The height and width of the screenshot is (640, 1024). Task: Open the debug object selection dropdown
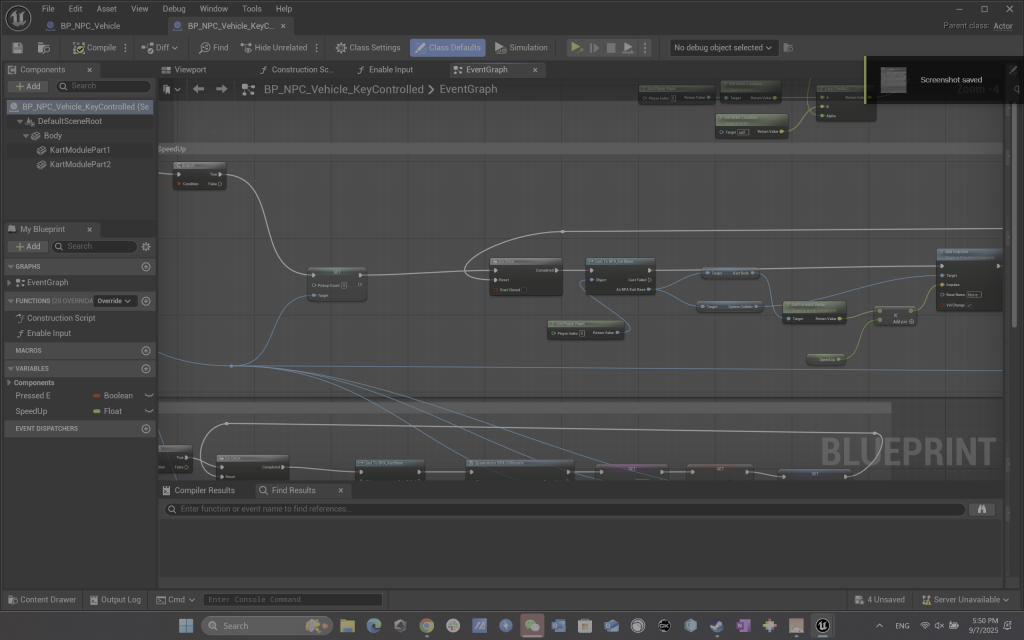(724, 47)
